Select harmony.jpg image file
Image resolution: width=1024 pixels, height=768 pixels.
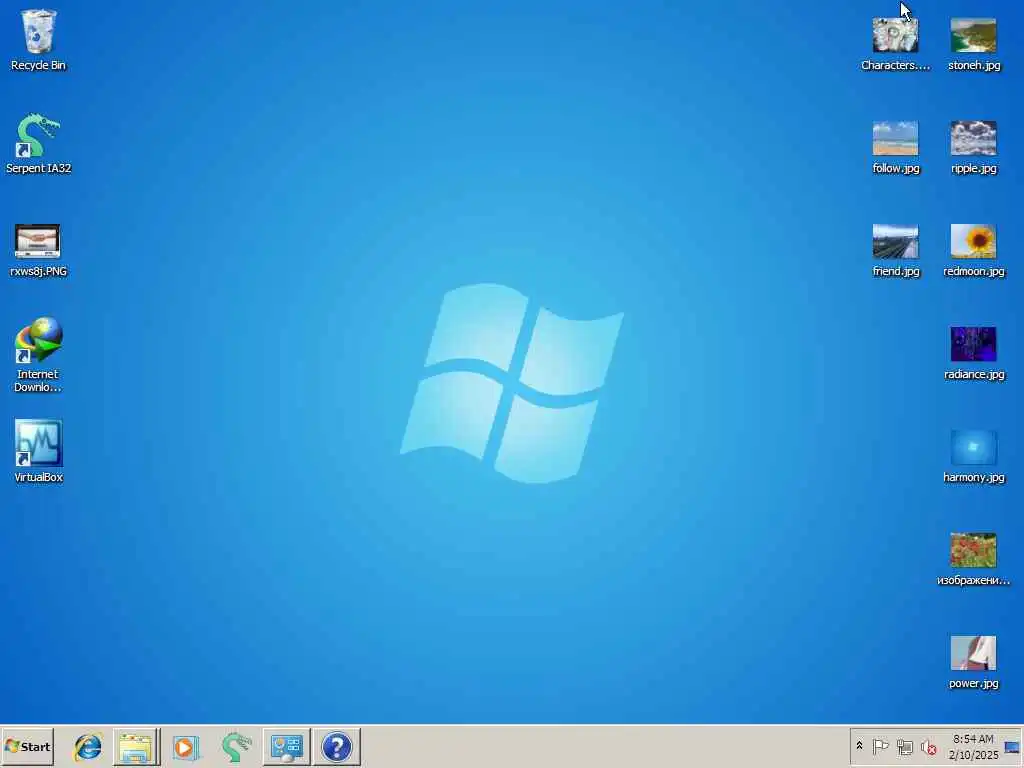pos(974,456)
